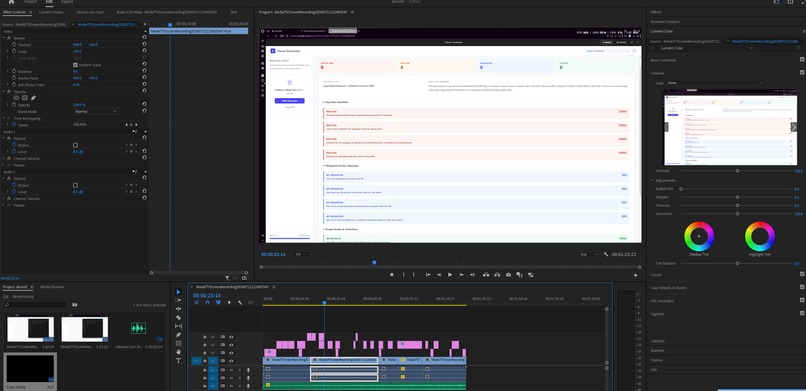Open Markers panel

(657, 350)
